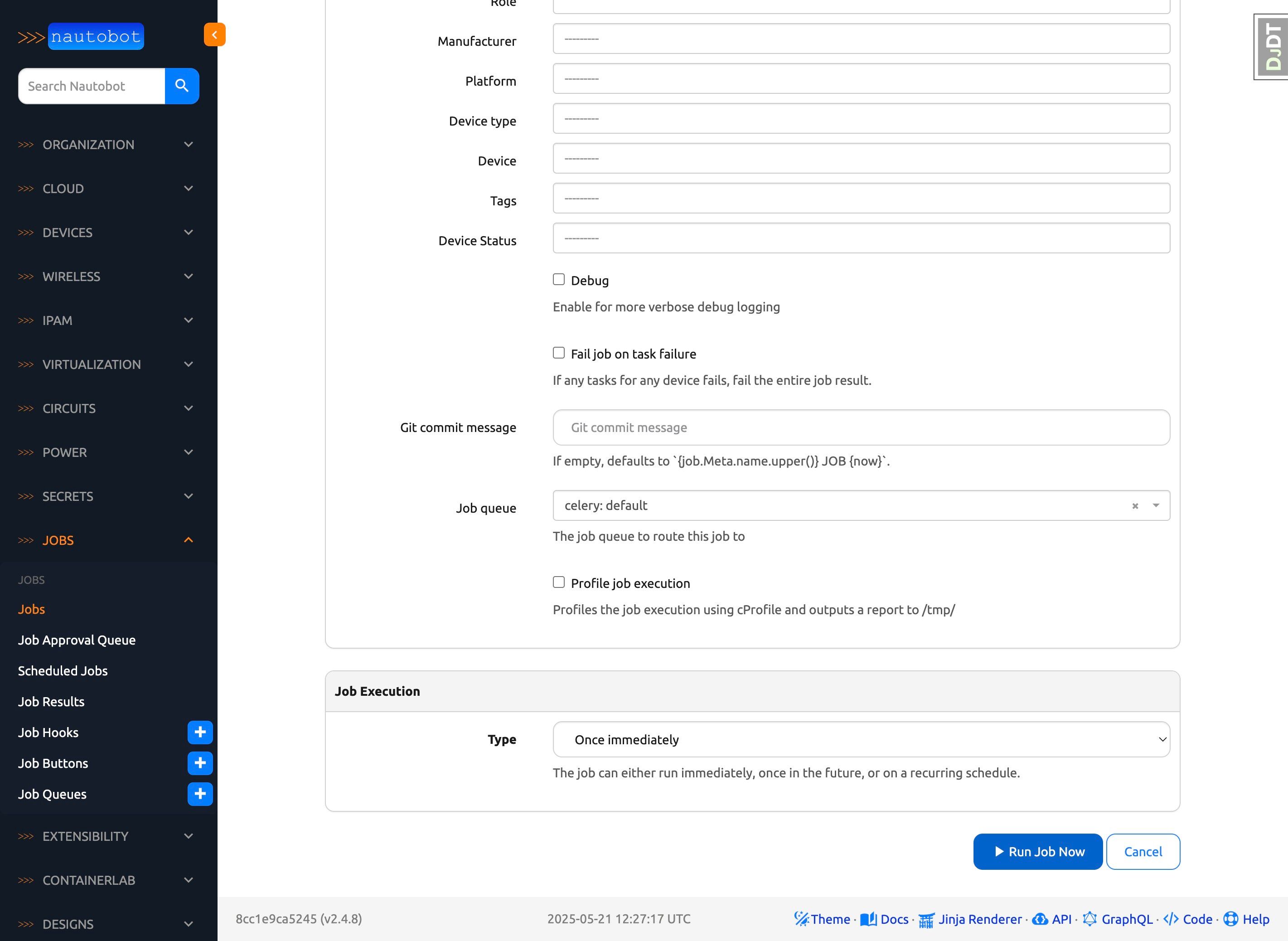Click the Git commit message field
This screenshot has height=941, width=1288.
click(x=861, y=428)
